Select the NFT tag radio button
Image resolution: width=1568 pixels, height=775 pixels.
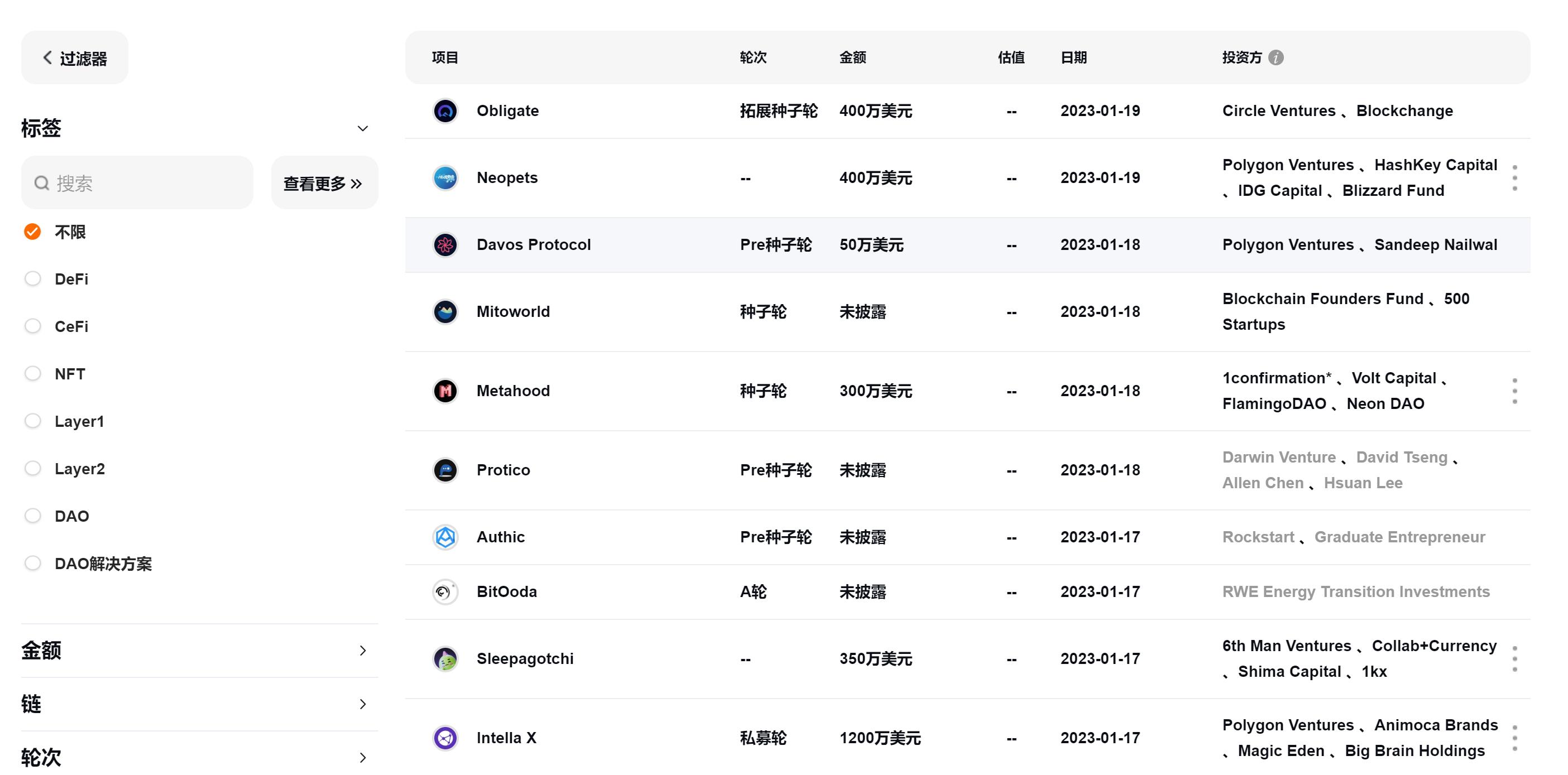[33, 373]
